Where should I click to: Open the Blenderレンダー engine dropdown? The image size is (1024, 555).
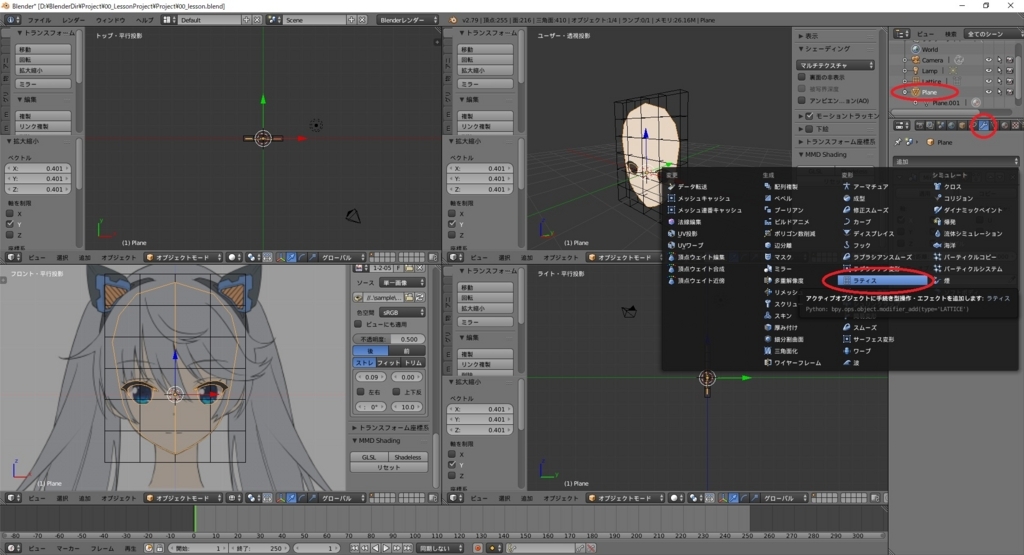click(x=408, y=20)
